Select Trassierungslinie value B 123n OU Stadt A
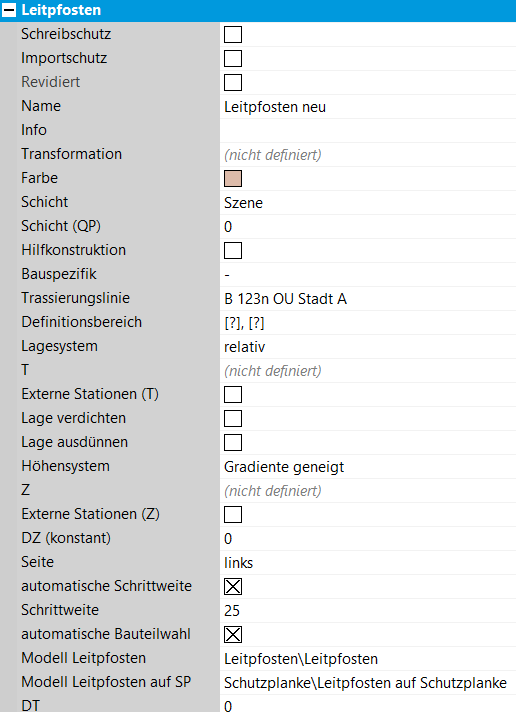Image resolution: width=516 pixels, height=712 pixels. tap(368, 299)
